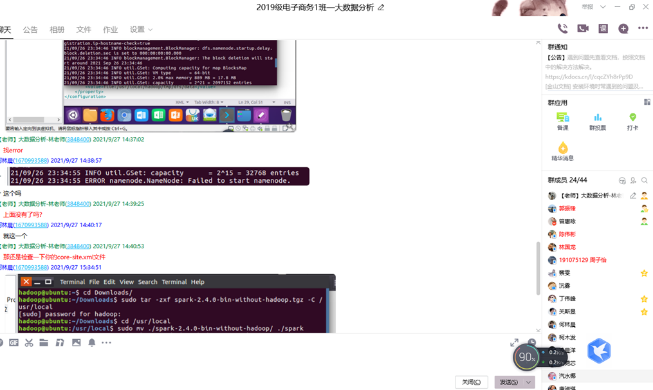Select the teacher 大数据分析 member row

pyautogui.click(x=598, y=195)
